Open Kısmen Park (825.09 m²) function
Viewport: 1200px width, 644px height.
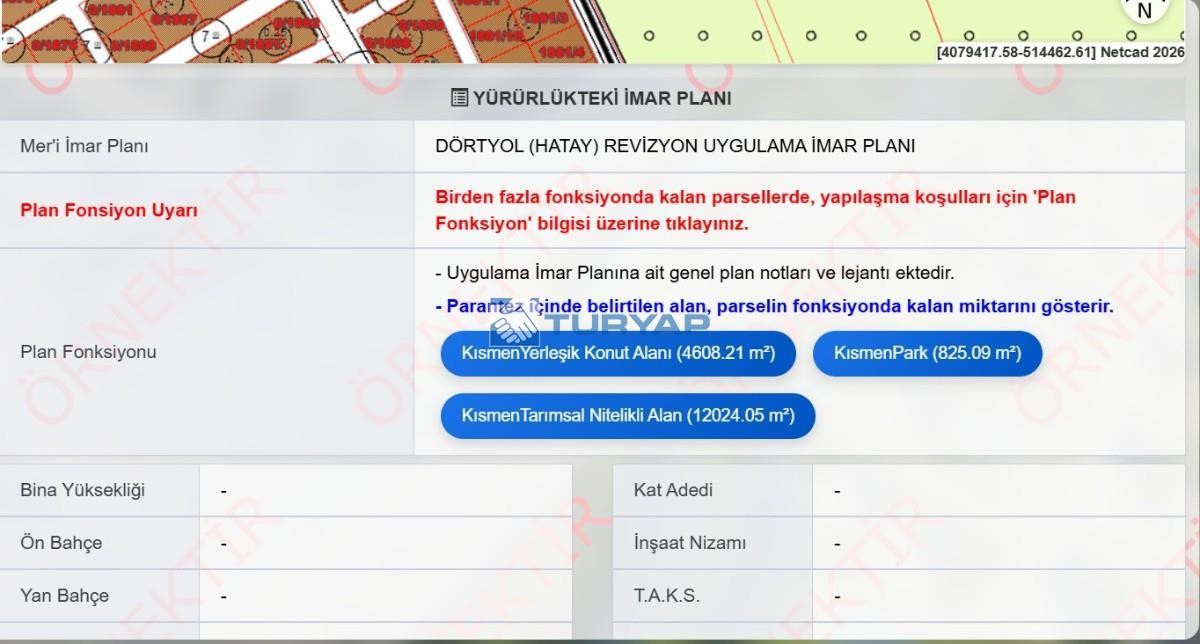(927, 353)
